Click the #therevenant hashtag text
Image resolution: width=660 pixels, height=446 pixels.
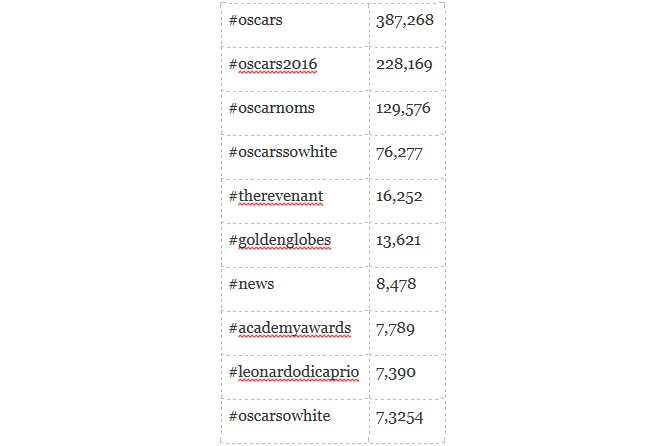point(276,196)
